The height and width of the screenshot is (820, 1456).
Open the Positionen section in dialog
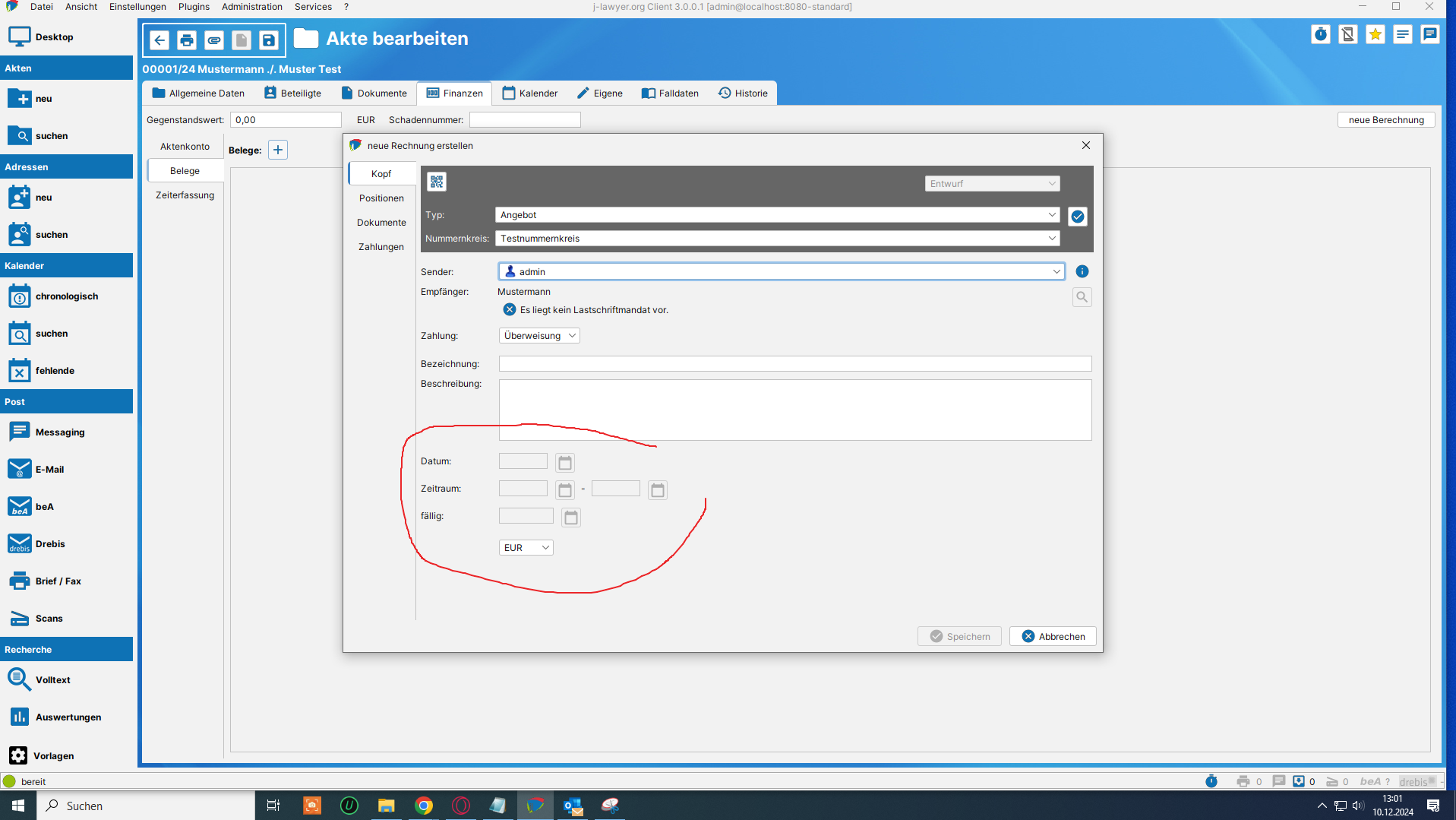tap(381, 198)
